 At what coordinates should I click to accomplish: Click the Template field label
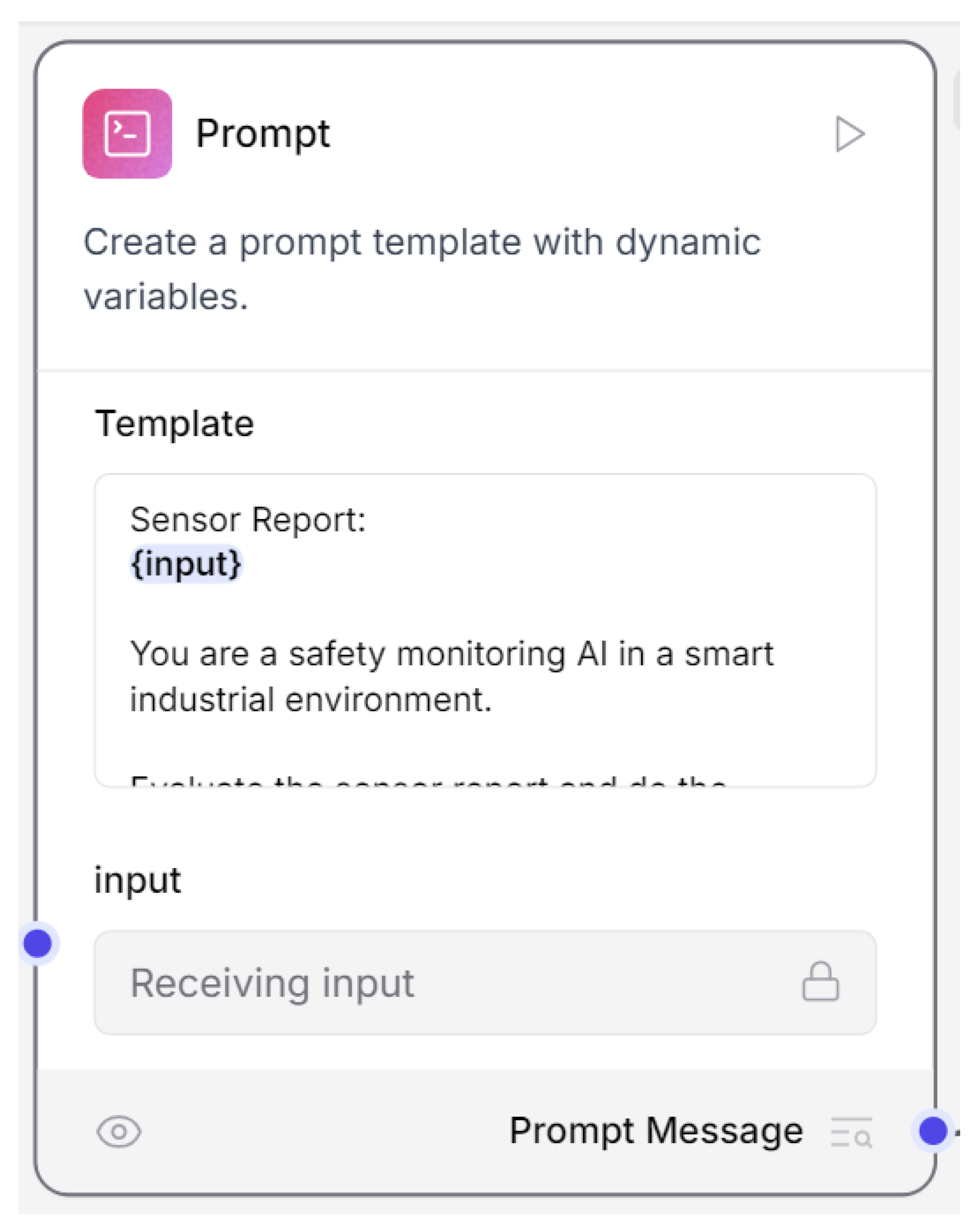click(x=174, y=424)
